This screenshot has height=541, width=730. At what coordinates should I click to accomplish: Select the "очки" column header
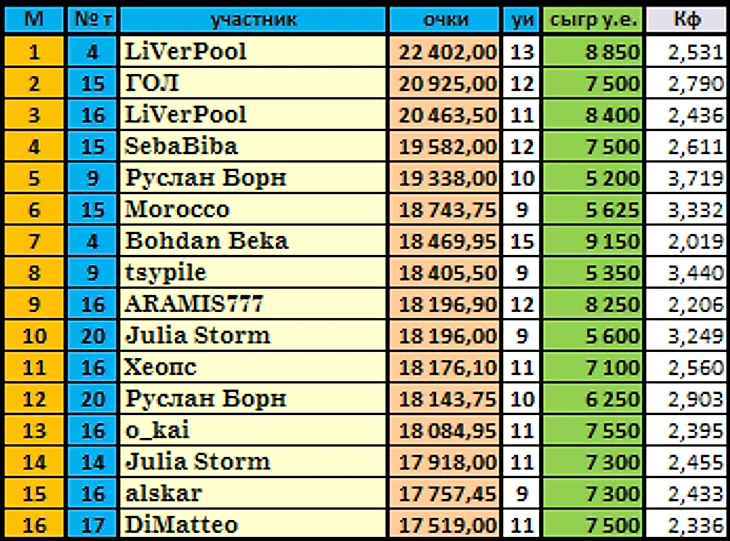point(445,20)
